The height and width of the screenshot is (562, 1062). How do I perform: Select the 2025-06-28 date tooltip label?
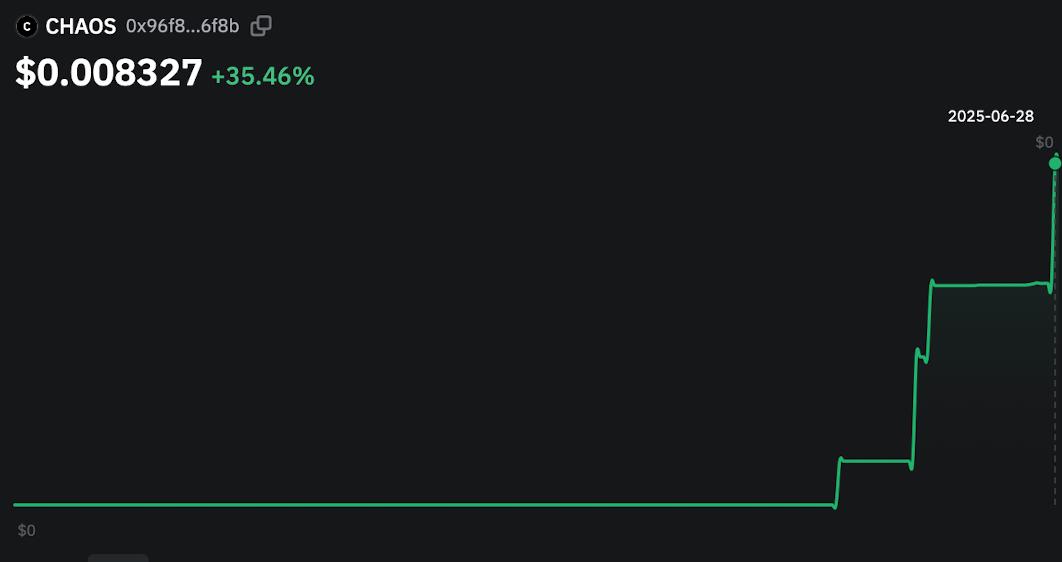pos(991,116)
